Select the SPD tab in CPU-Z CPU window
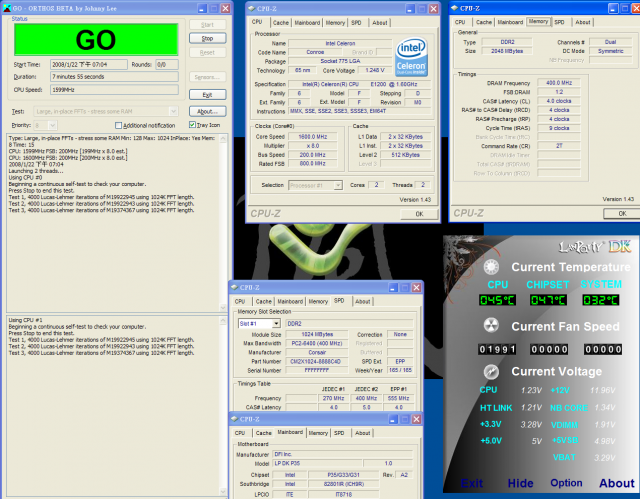The image size is (640, 499). (x=356, y=23)
